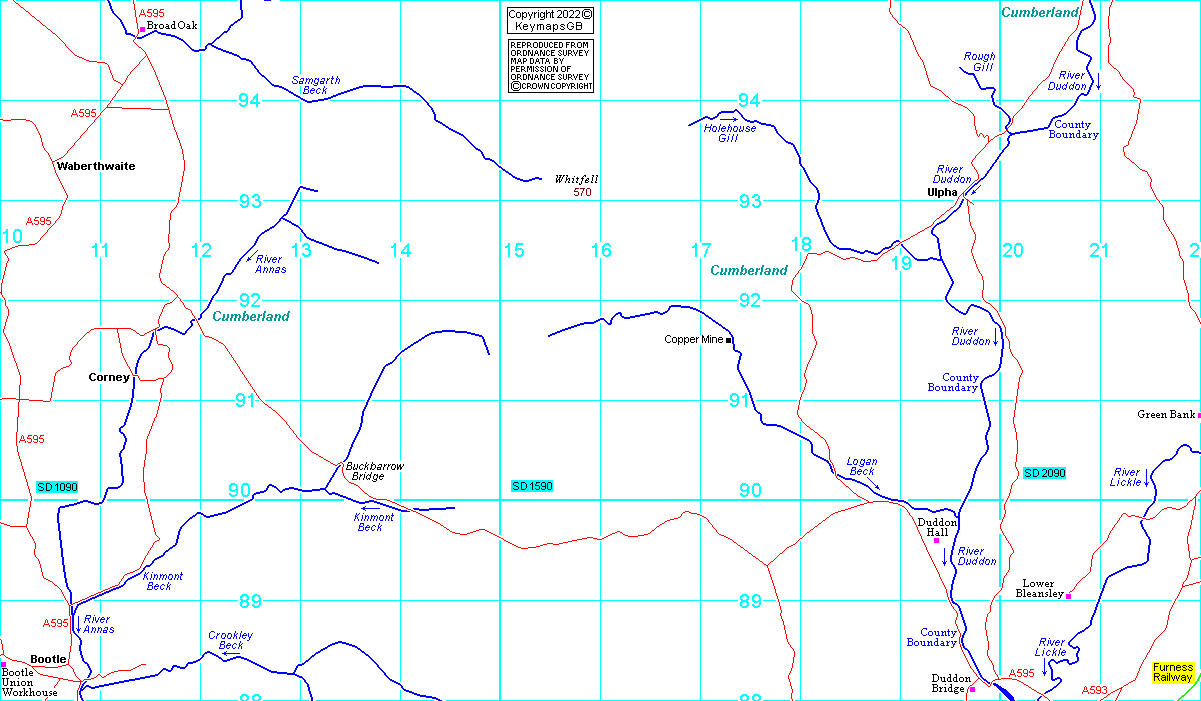The image size is (1201, 701).
Task: Open the SD2090 grid reference tile
Action: pos(1045,472)
